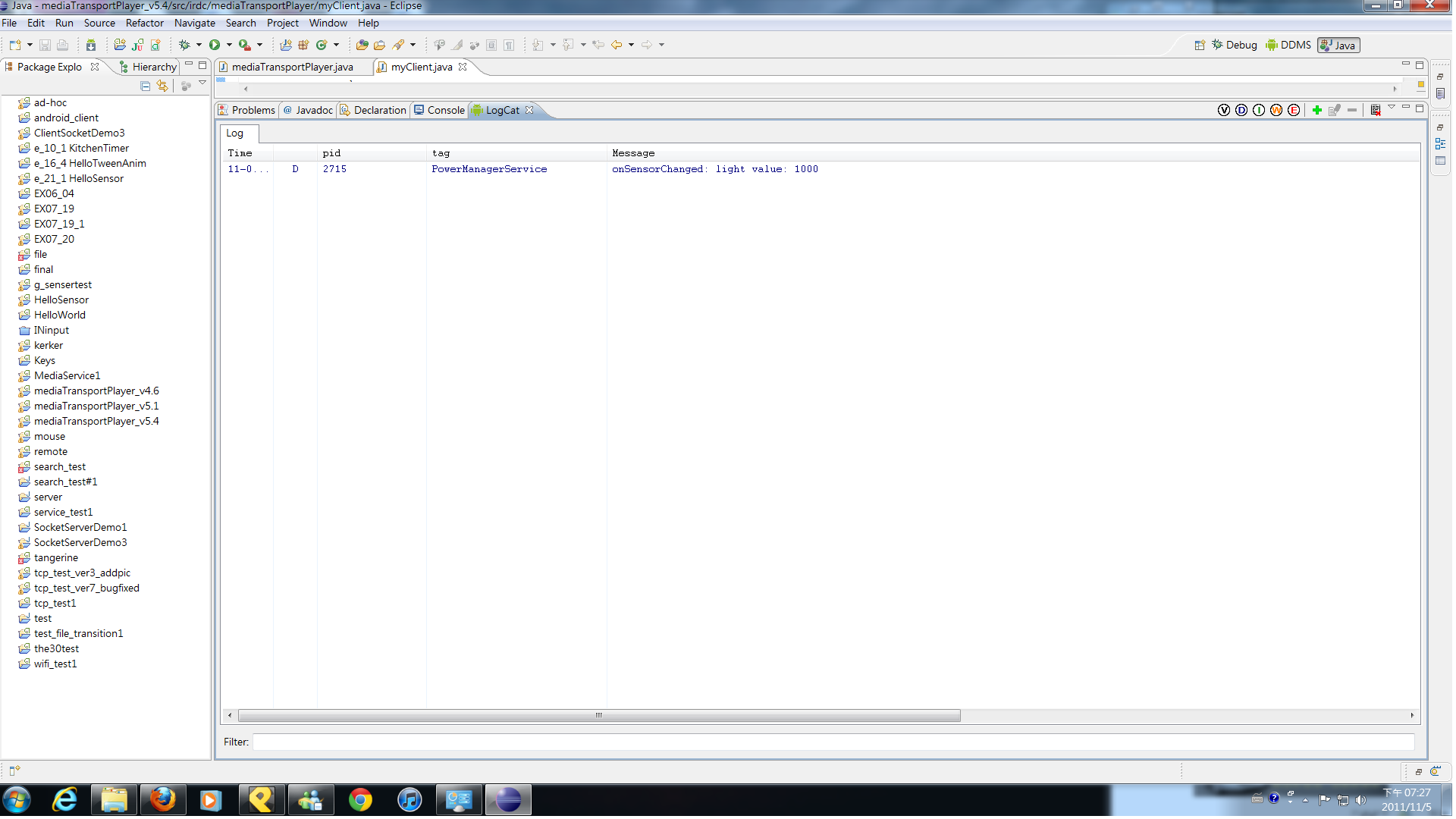Click the editor horizontal scroll left arrow

(246, 89)
